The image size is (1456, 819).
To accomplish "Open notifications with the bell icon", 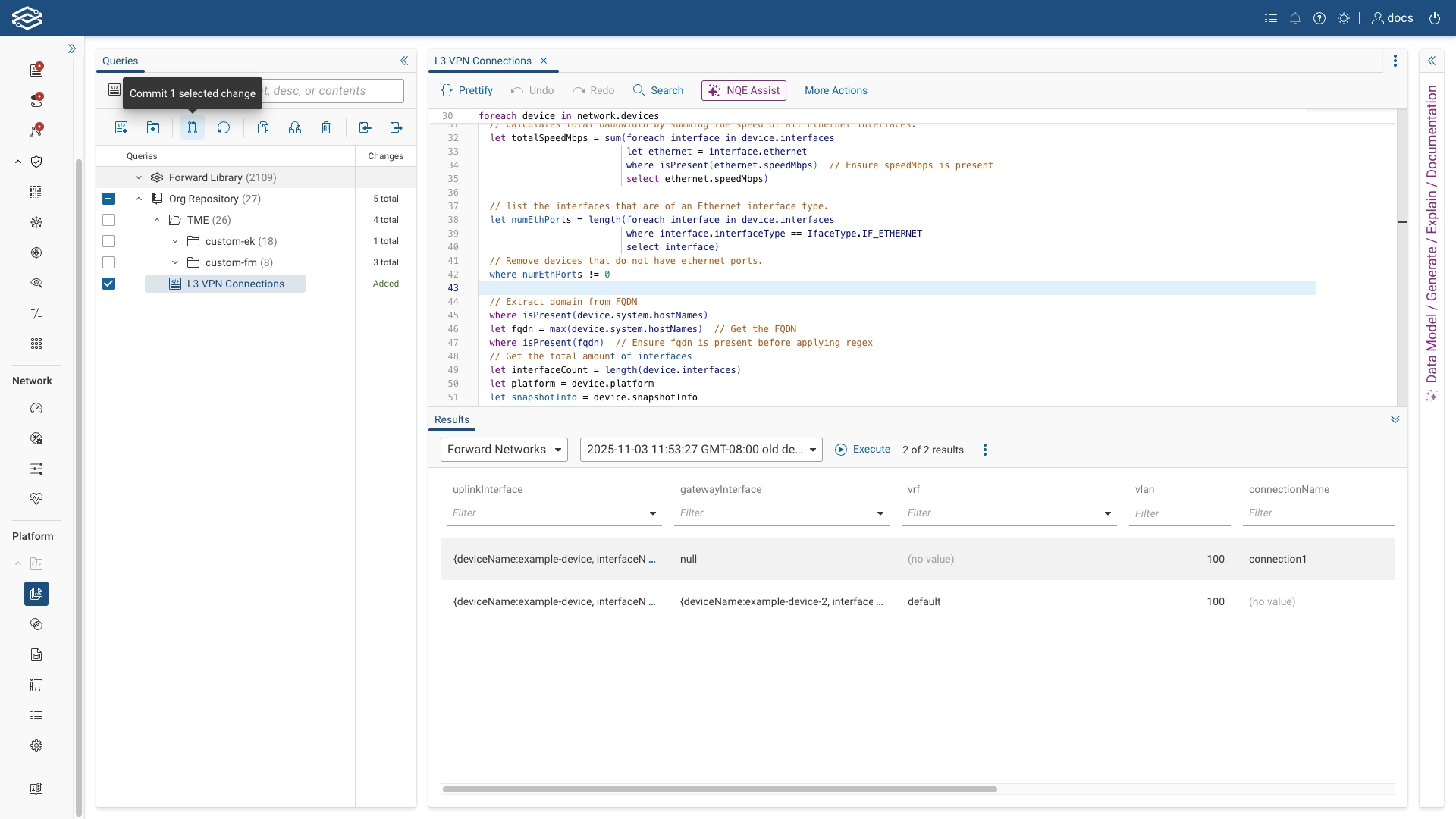I will pos(1296,18).
